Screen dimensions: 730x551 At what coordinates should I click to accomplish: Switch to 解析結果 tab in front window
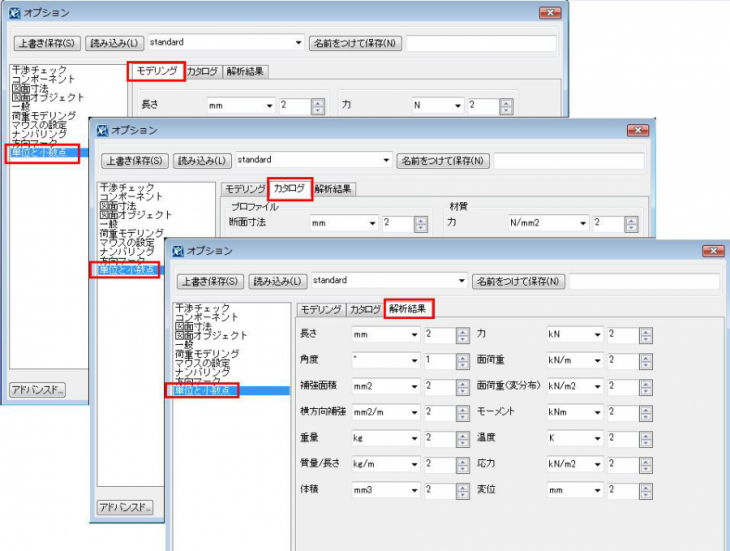408,309
